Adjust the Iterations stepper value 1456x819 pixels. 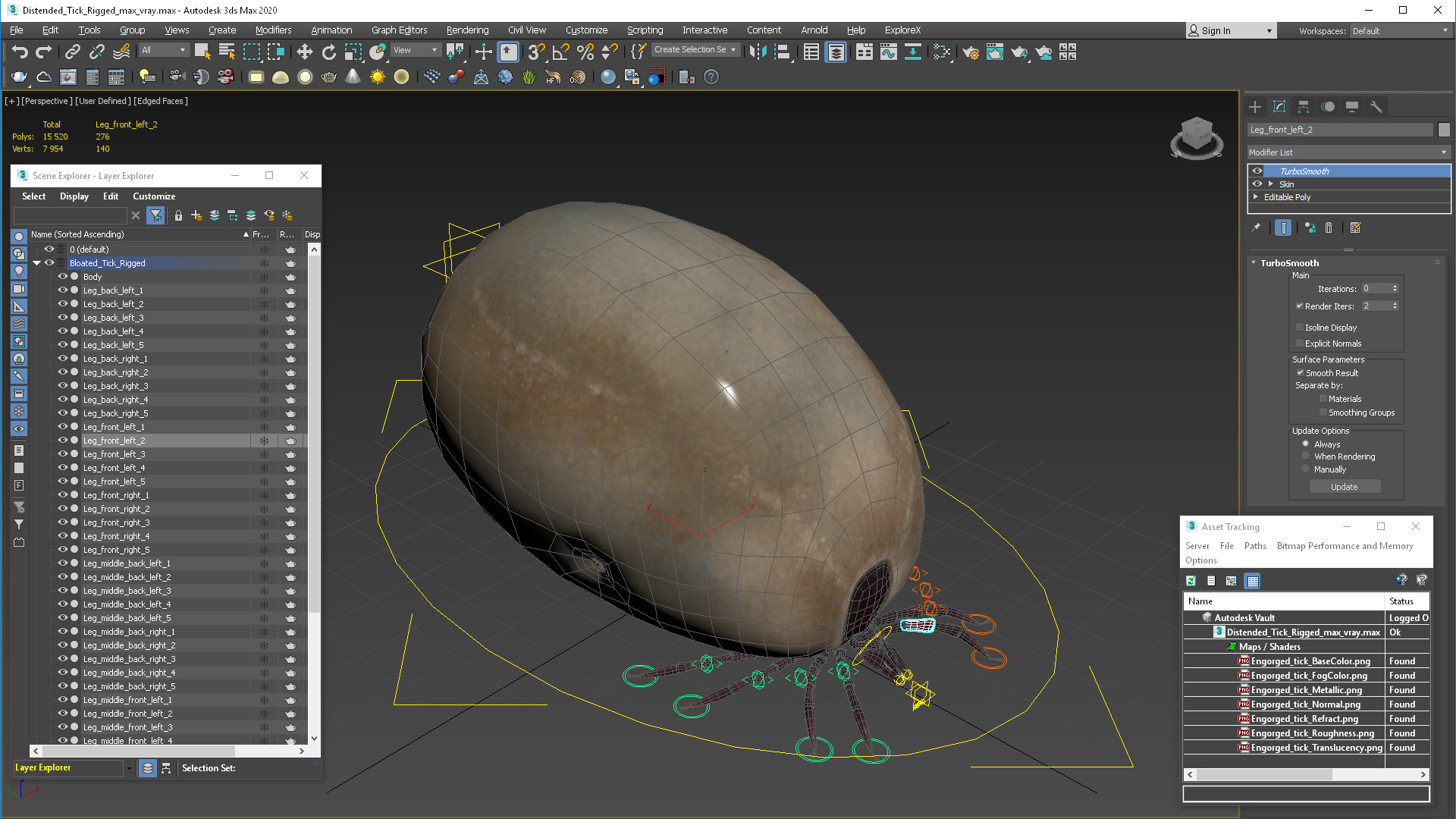[1396, 289]
